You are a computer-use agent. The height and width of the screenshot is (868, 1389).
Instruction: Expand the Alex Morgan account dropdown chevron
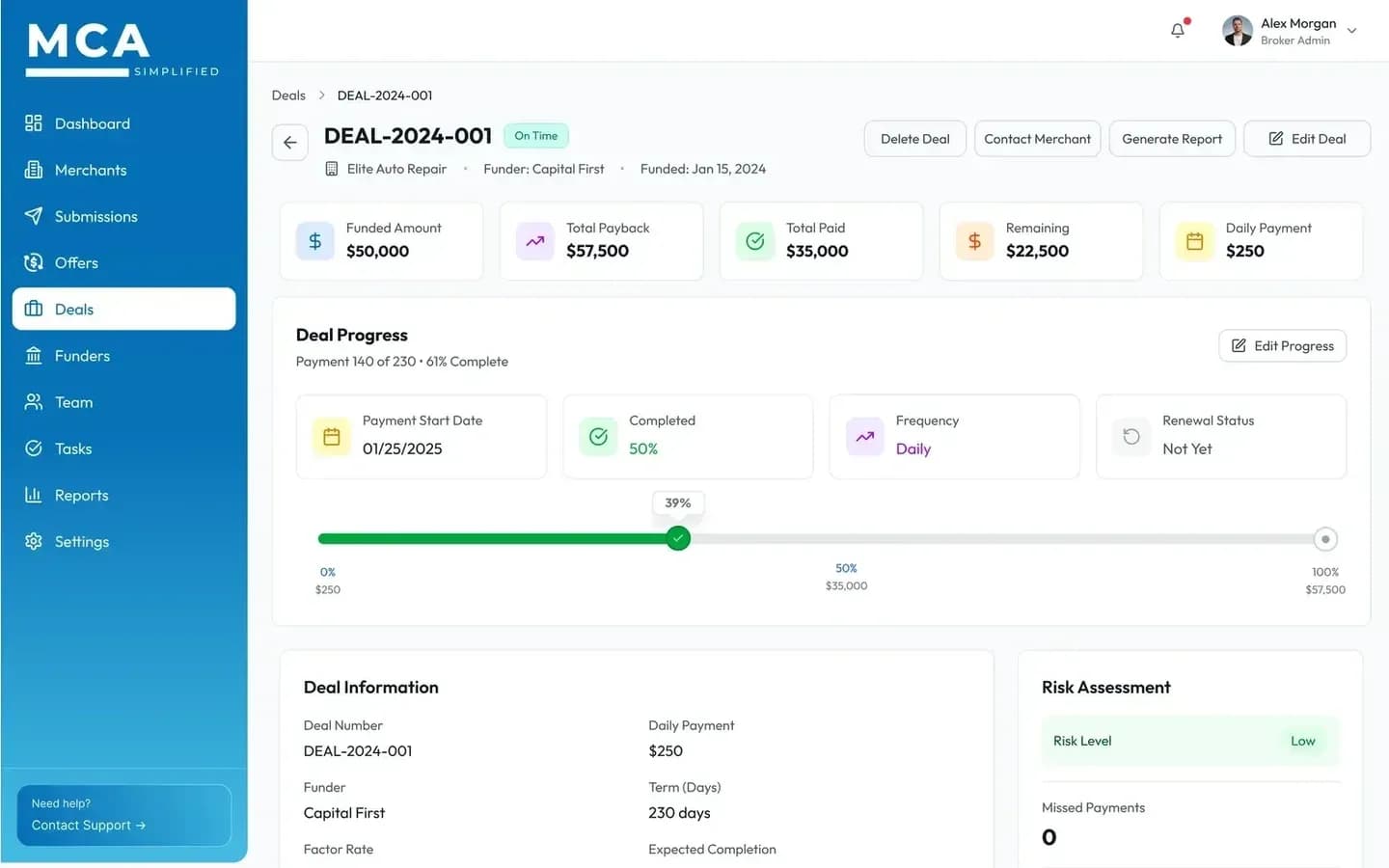(x=1352, y=31)
